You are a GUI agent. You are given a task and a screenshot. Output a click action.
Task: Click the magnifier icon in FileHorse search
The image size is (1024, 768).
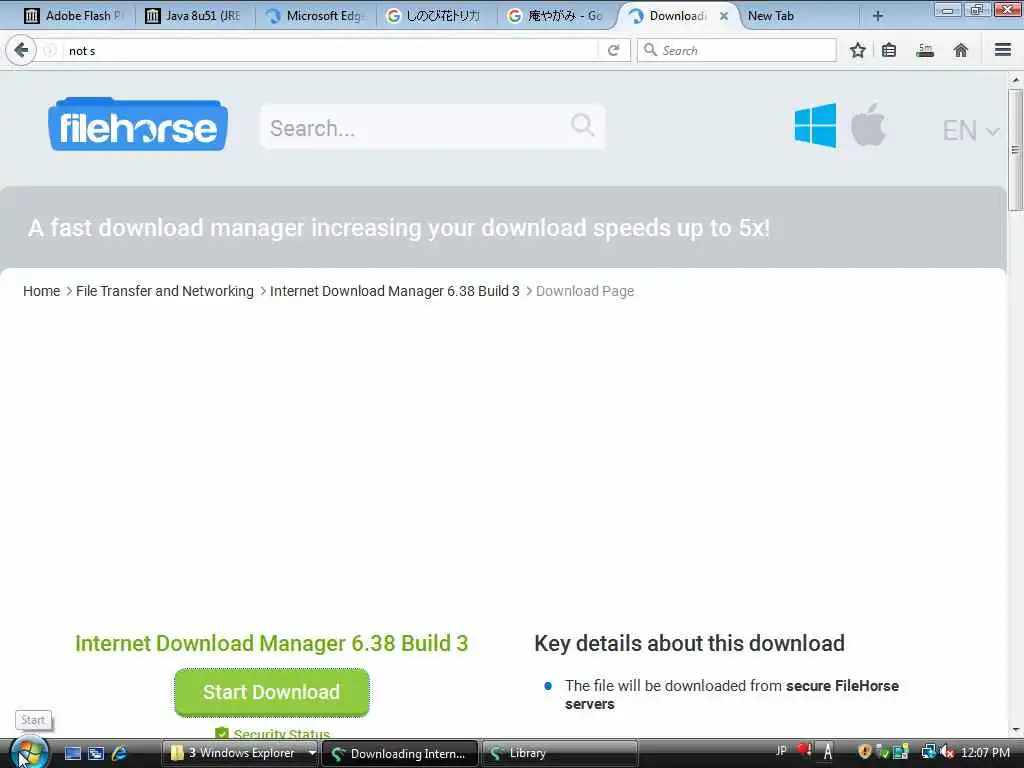click(x=583, y=124)
